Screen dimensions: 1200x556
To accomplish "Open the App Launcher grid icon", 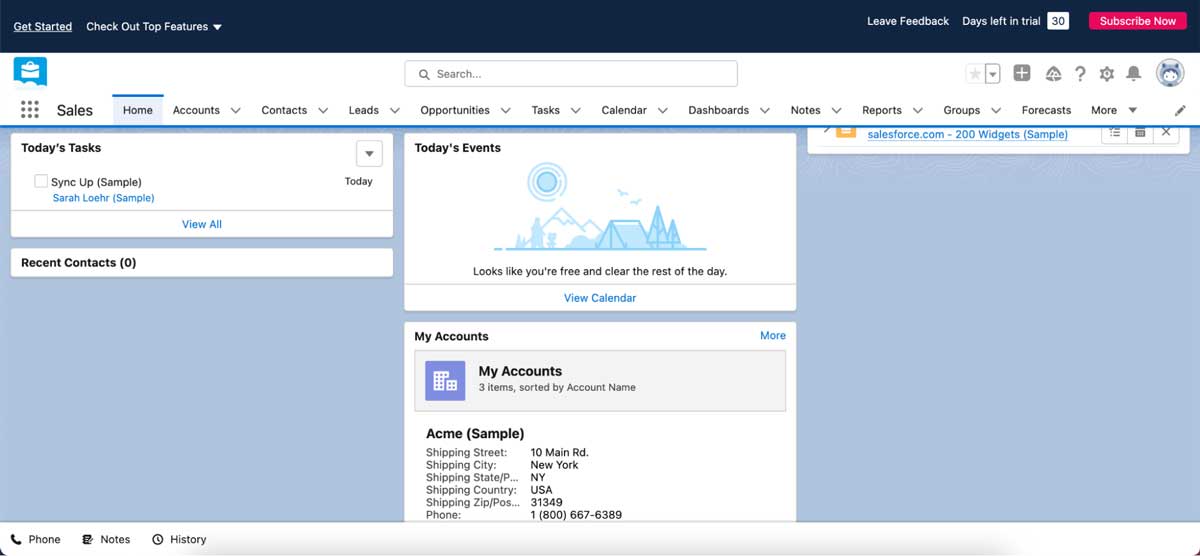I will (x=30, y=110).
